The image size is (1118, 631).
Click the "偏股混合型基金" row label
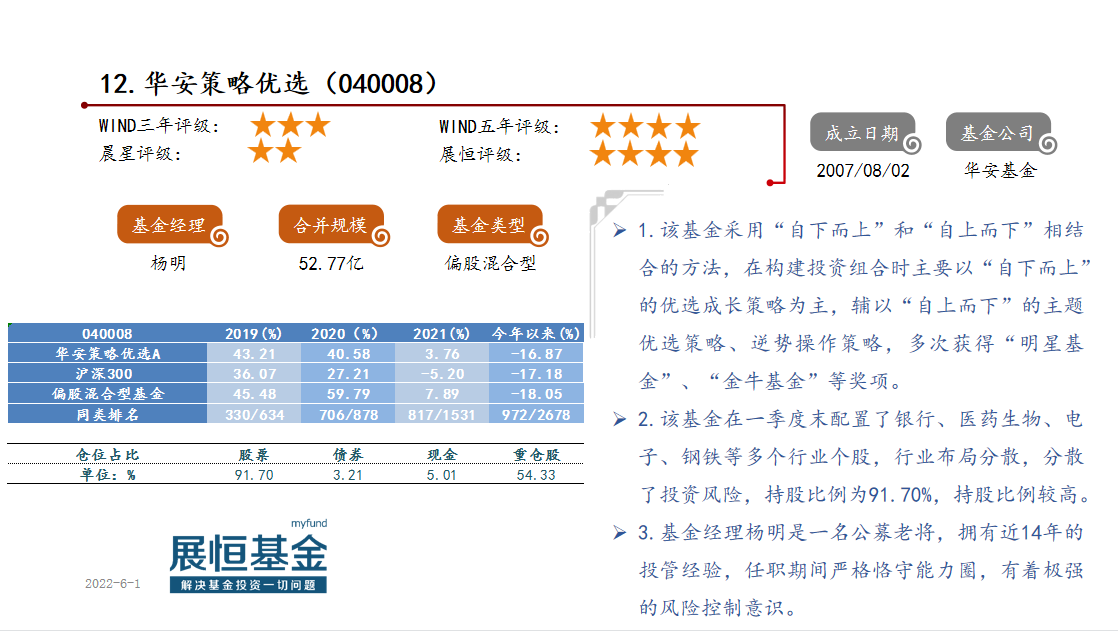[108, 394]
